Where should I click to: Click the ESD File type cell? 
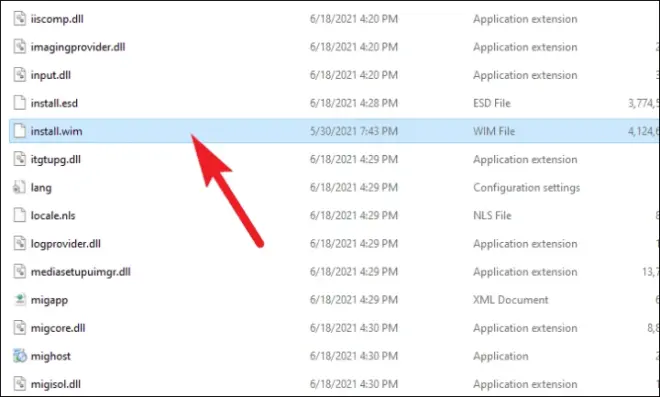click(492, 103)
